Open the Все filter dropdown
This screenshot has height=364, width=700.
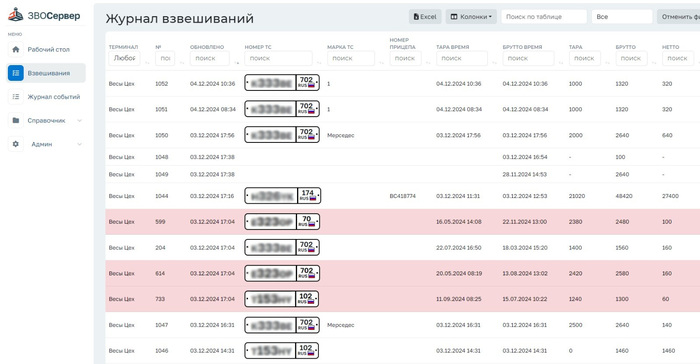coord(622,17)
